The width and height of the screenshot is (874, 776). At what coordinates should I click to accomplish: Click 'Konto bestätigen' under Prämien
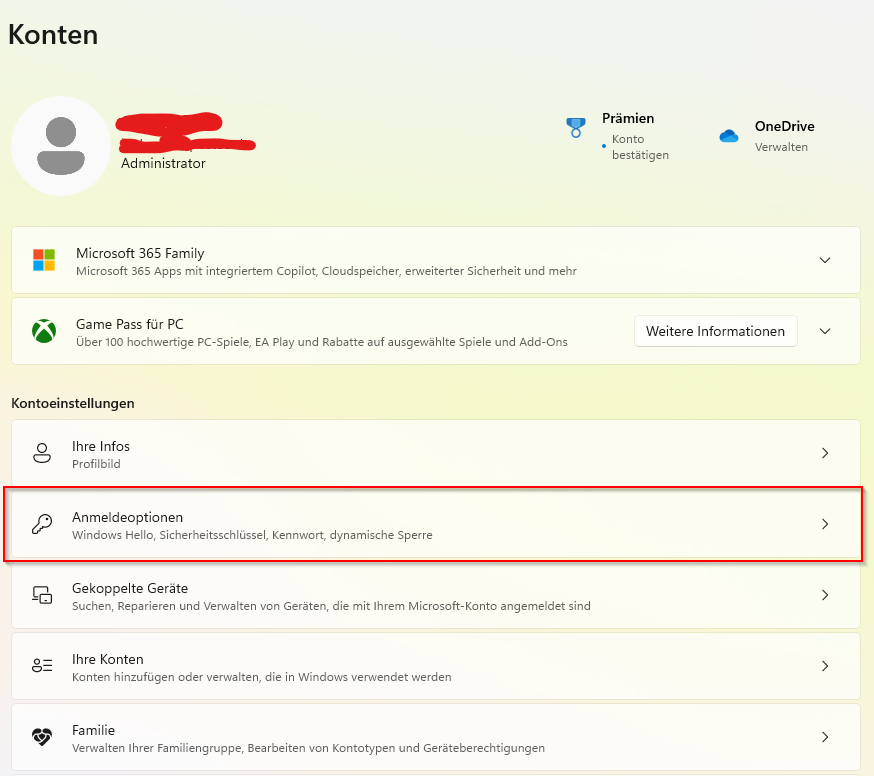[x=640, y=147]
